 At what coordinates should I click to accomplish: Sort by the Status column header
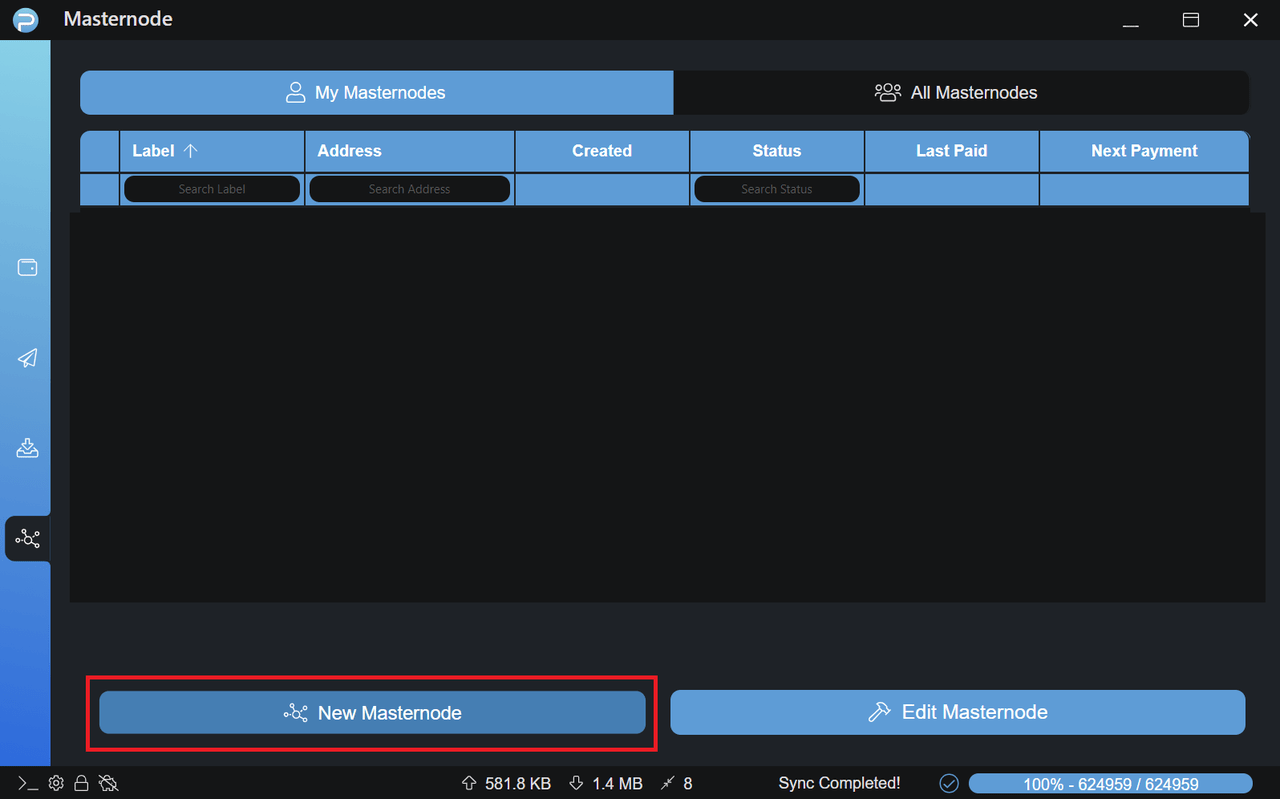[776, 151]
